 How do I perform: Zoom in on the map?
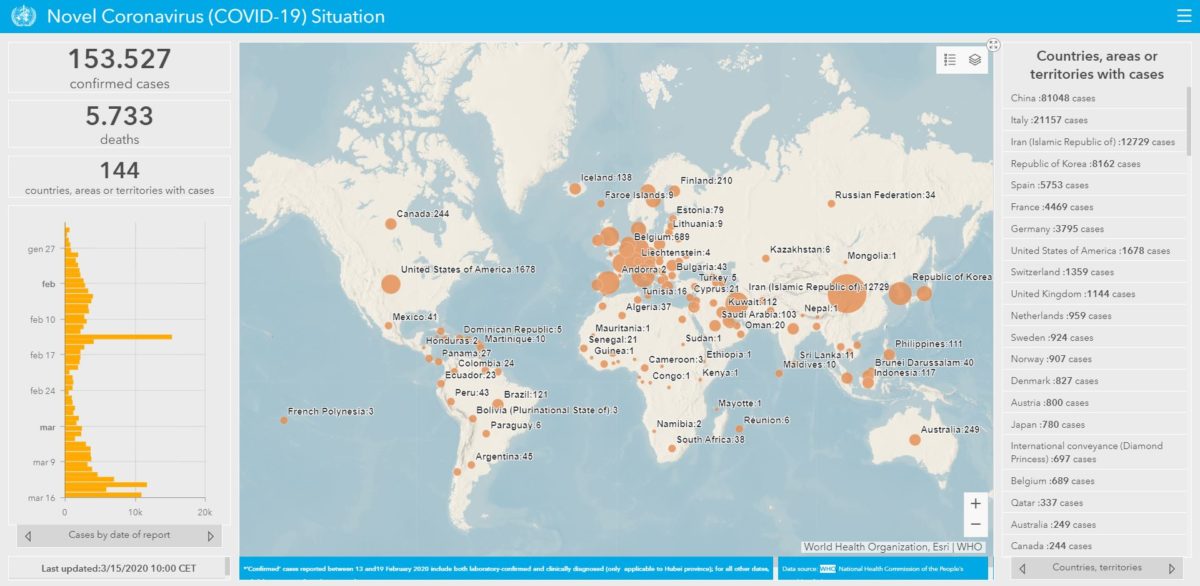tap(975, 504)
